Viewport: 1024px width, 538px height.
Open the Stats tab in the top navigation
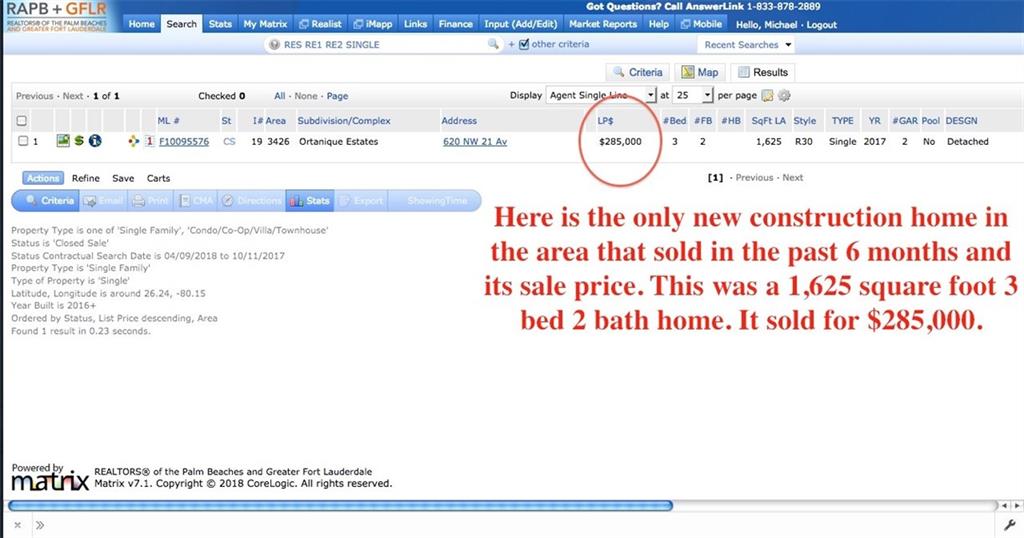[x=220, y=24]
